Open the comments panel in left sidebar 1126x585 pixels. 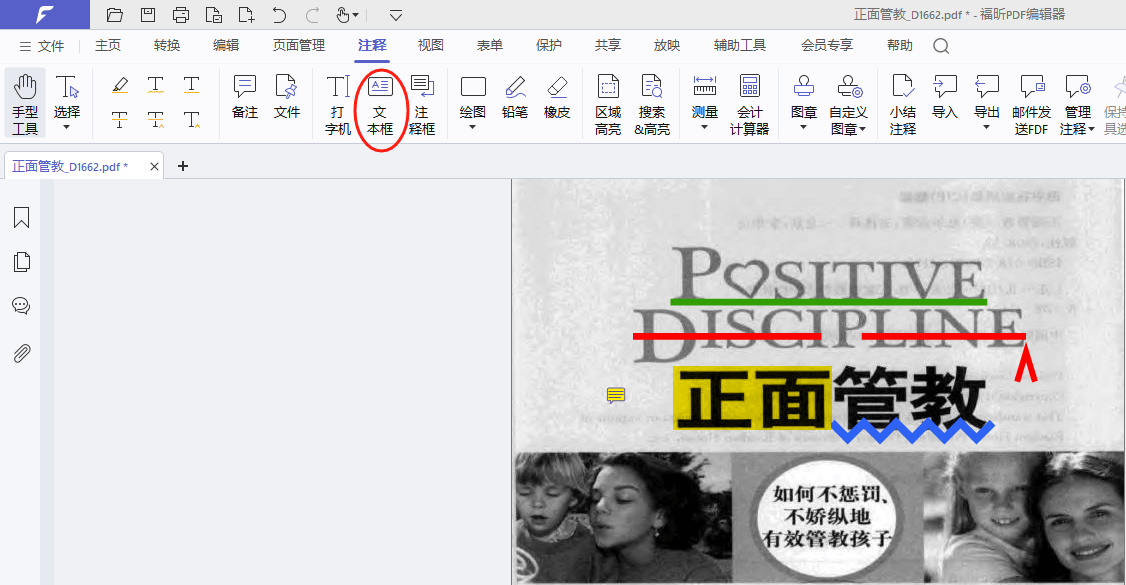point(21,306)
